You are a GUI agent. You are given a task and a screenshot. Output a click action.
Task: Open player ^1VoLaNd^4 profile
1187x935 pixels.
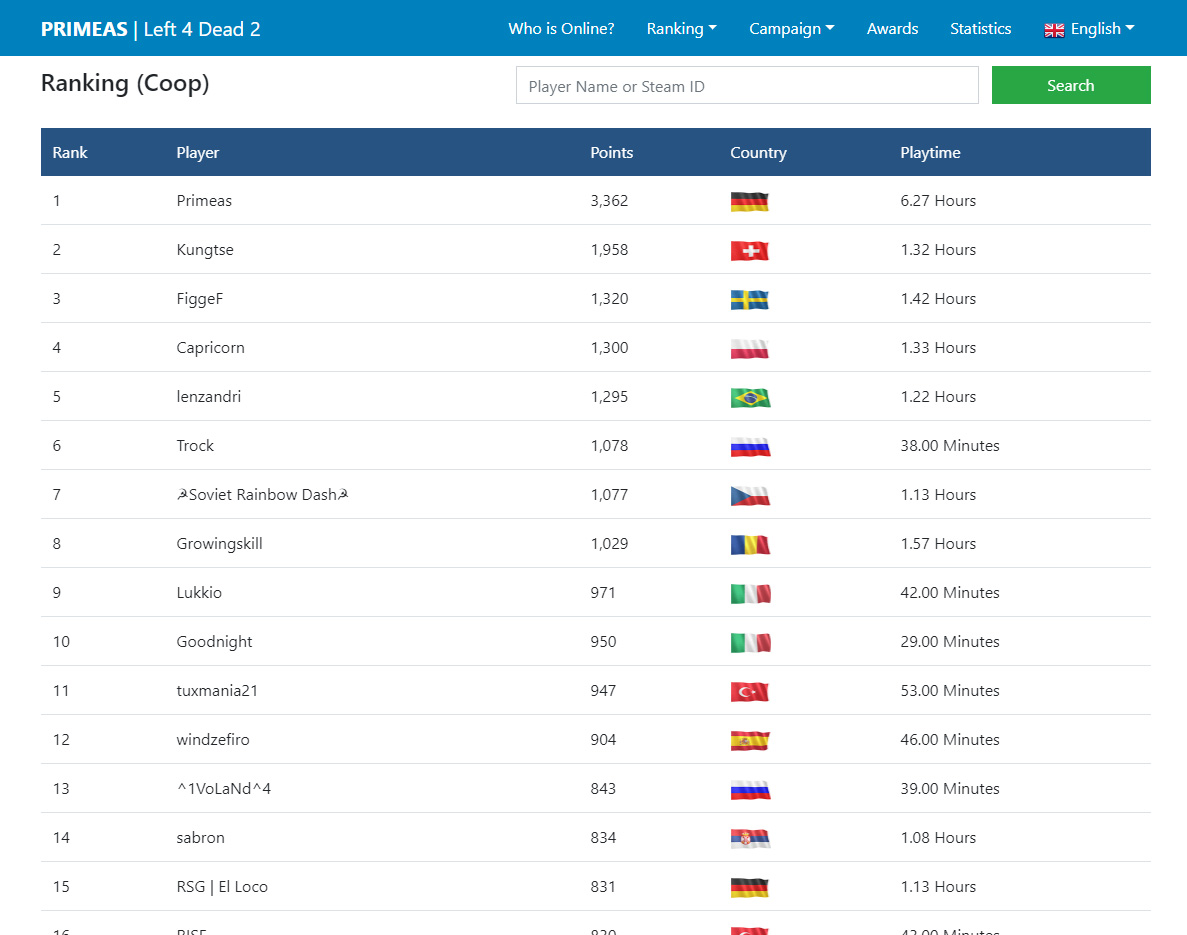pos(224,789)
